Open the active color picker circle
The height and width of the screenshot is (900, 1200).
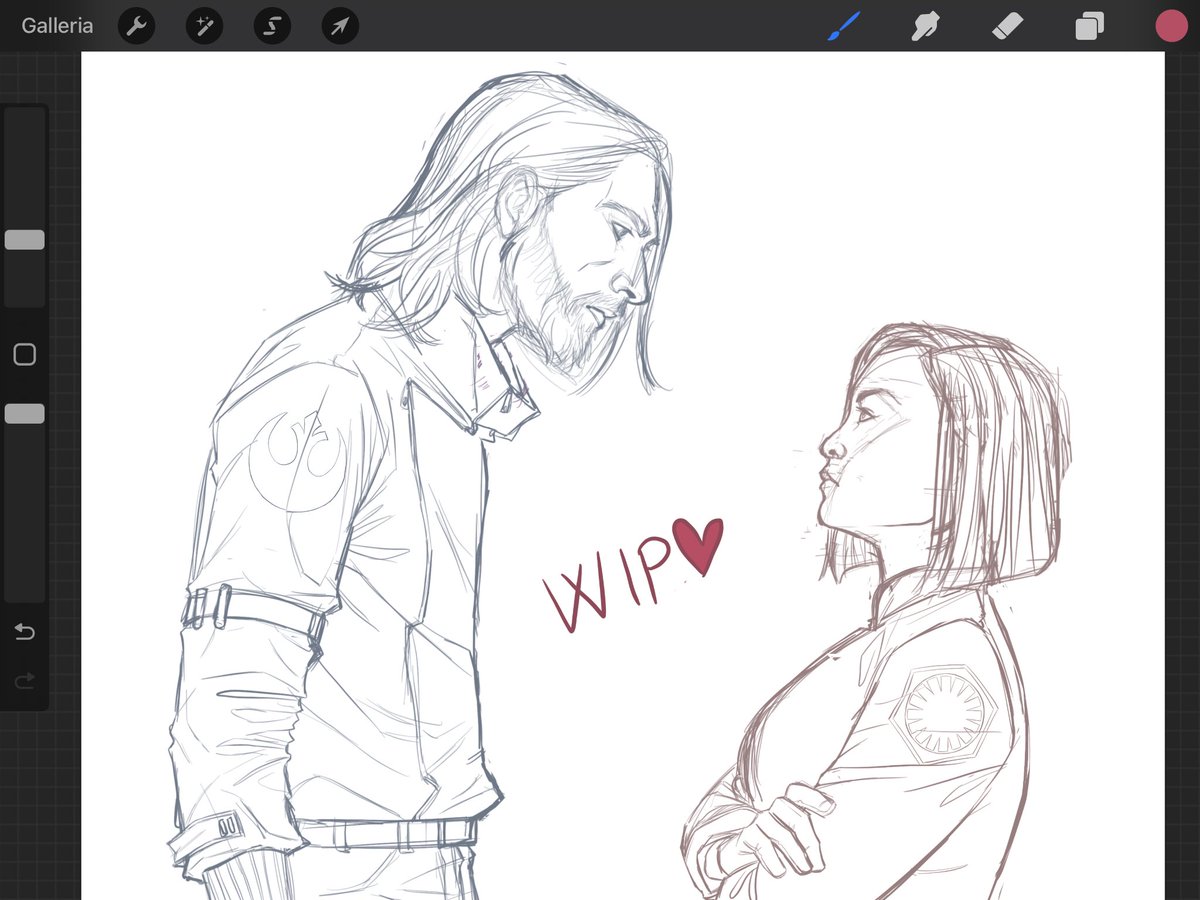(x=1171, y=26)
